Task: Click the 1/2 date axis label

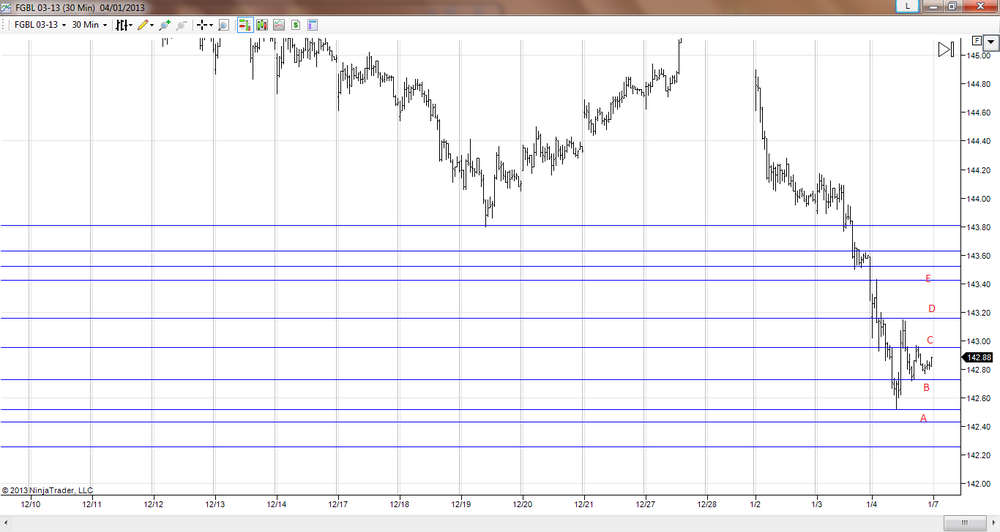Action: point(755,504)
